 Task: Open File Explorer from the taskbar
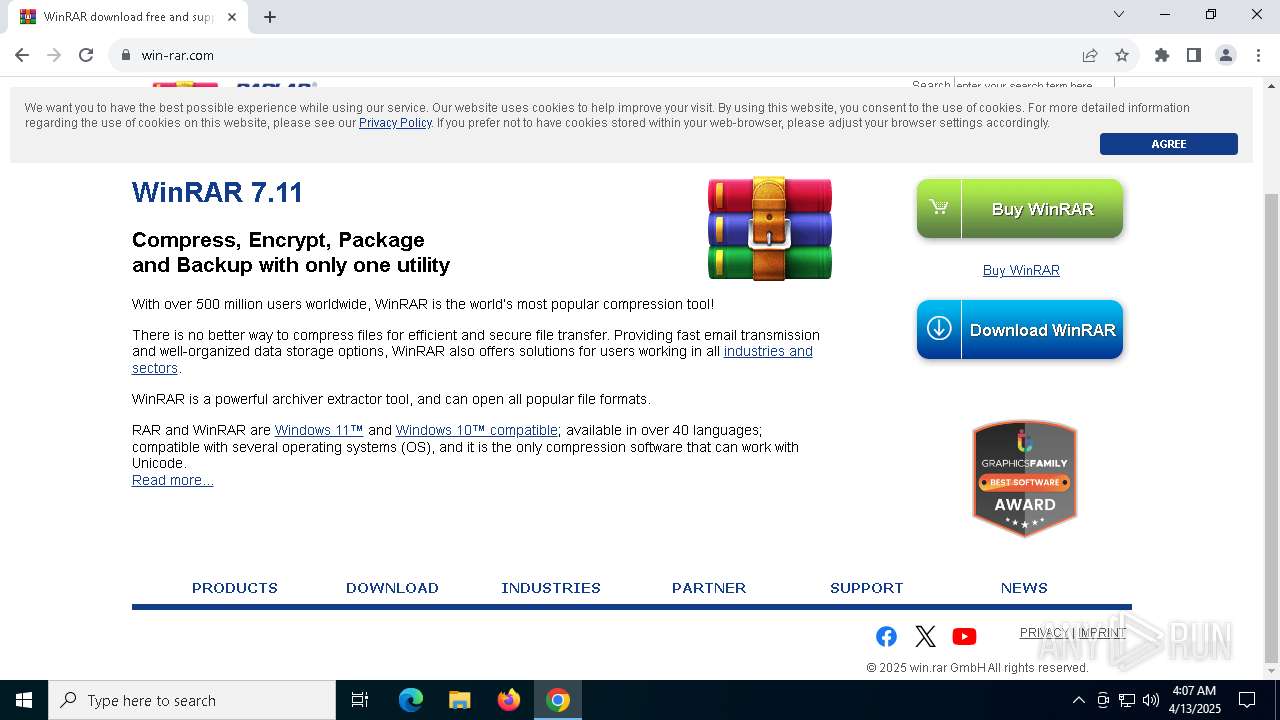coord(459,700)
